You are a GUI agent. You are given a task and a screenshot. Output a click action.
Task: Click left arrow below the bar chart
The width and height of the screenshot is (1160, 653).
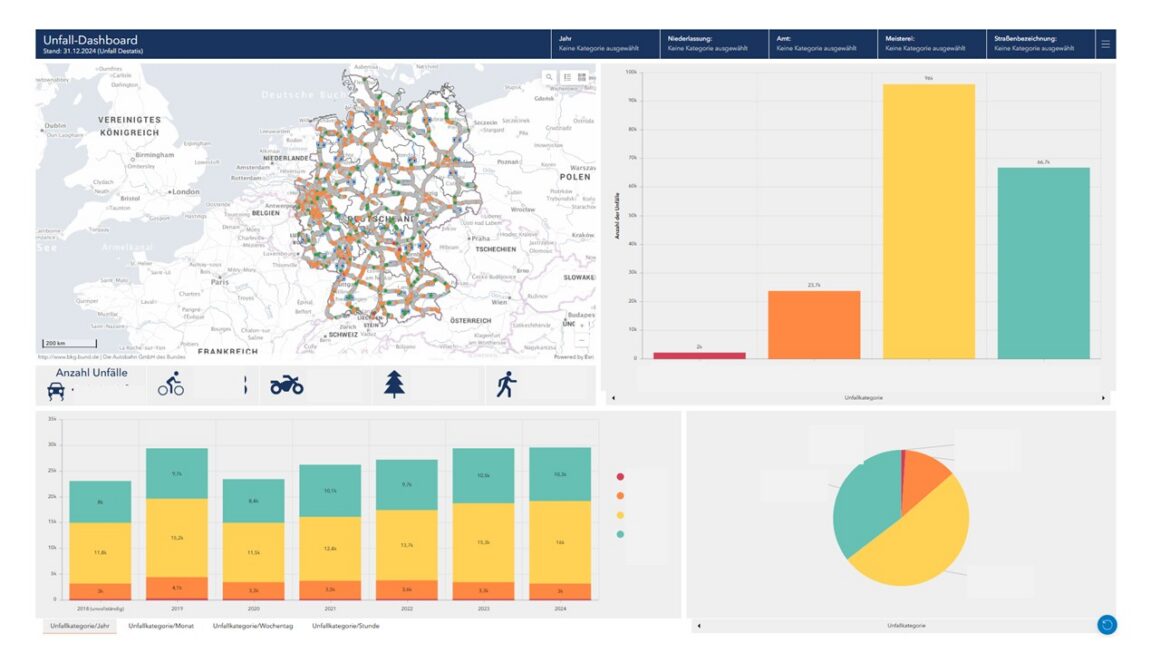pyautogui.click(x=613, y=398)
